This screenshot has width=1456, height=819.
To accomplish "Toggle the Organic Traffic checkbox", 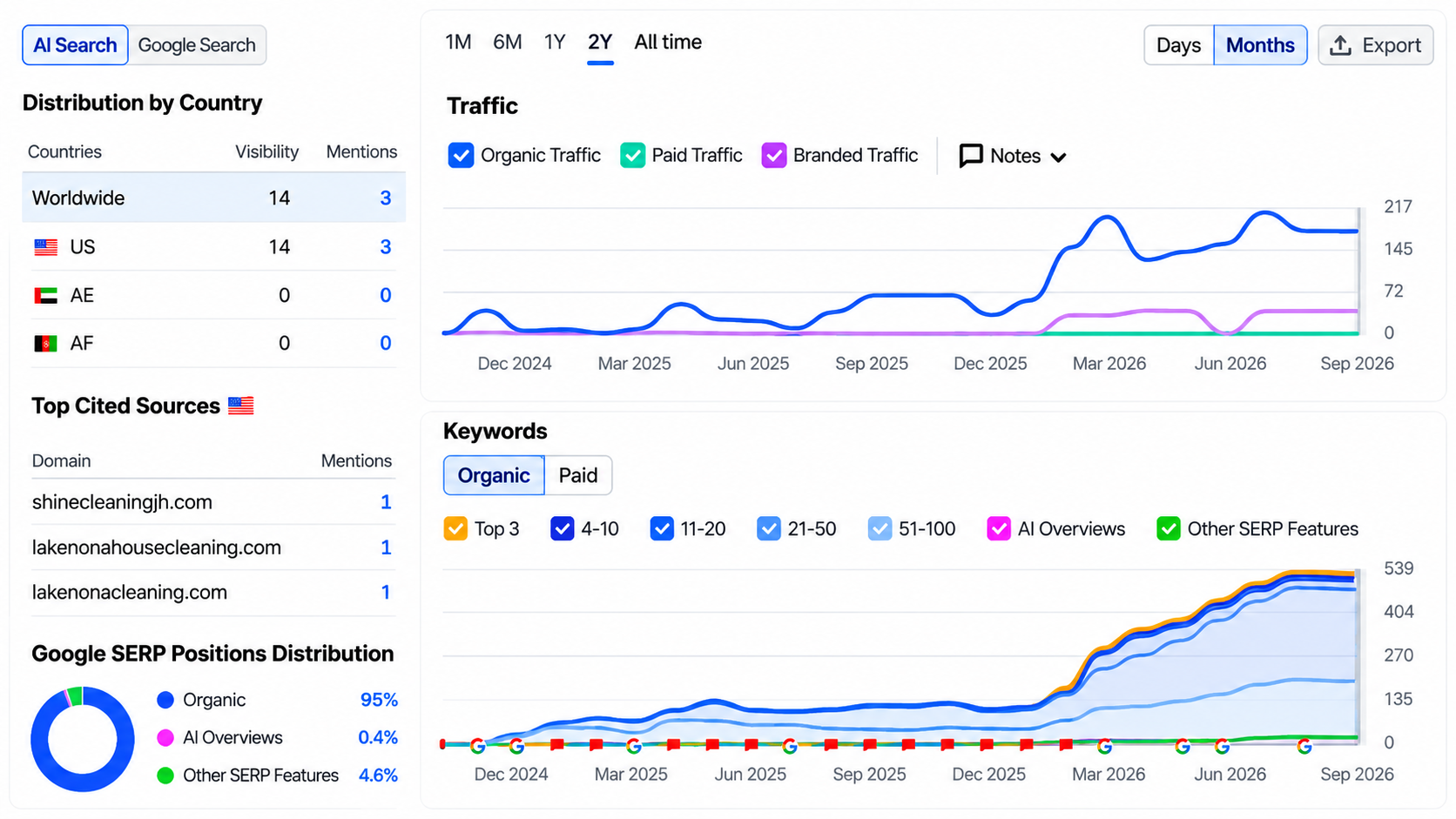I will click(x=461, y=156).
